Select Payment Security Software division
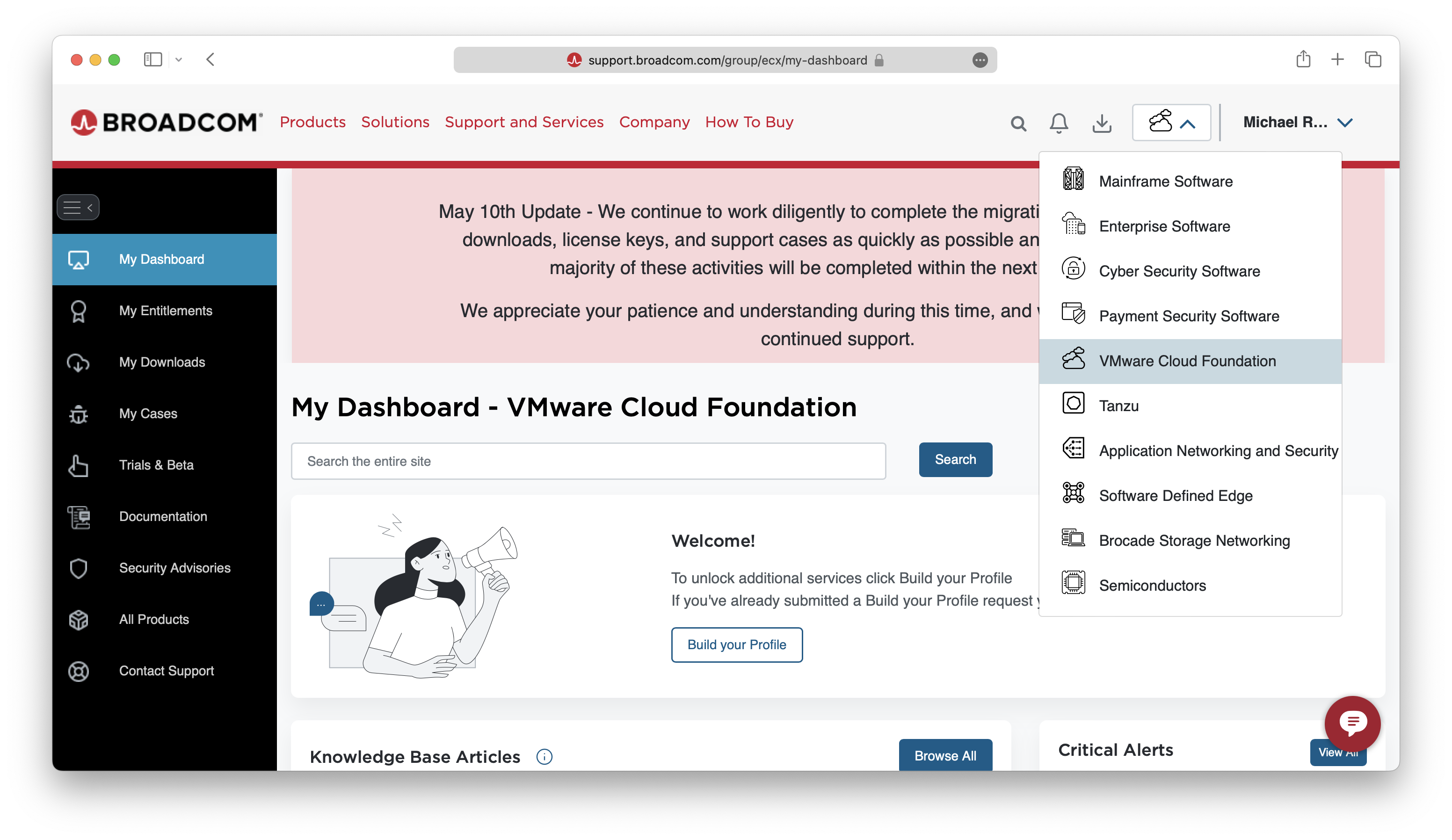Screen dimensions: 1452x840 1190,316
